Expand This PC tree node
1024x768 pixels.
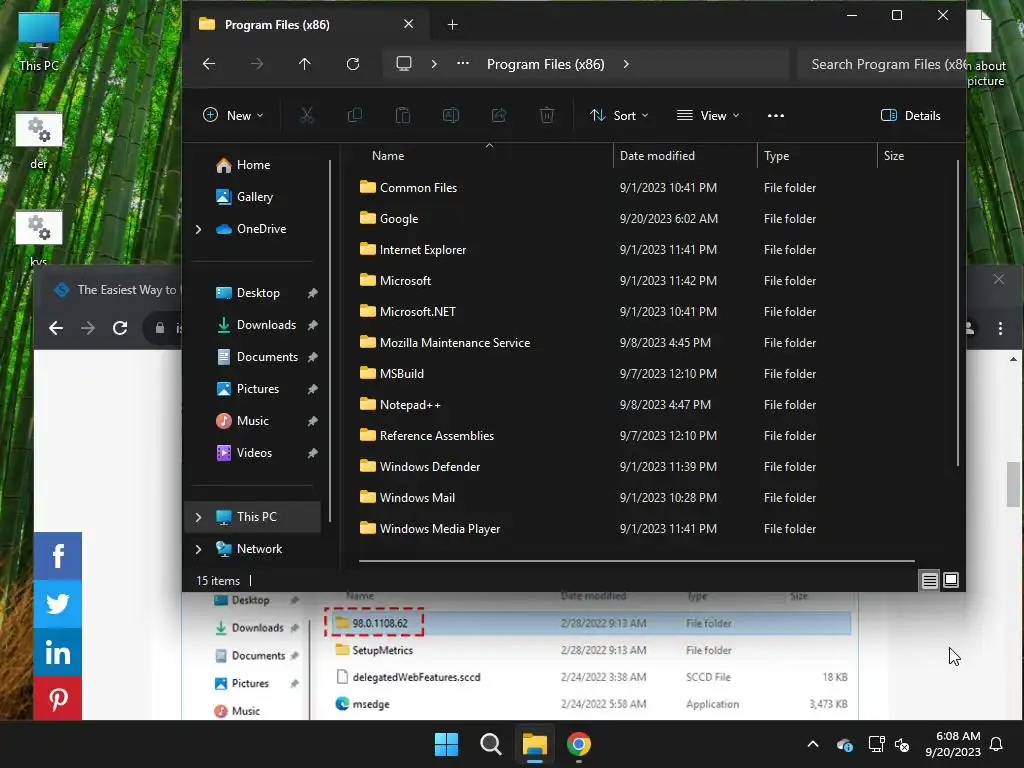coord(199,517)
